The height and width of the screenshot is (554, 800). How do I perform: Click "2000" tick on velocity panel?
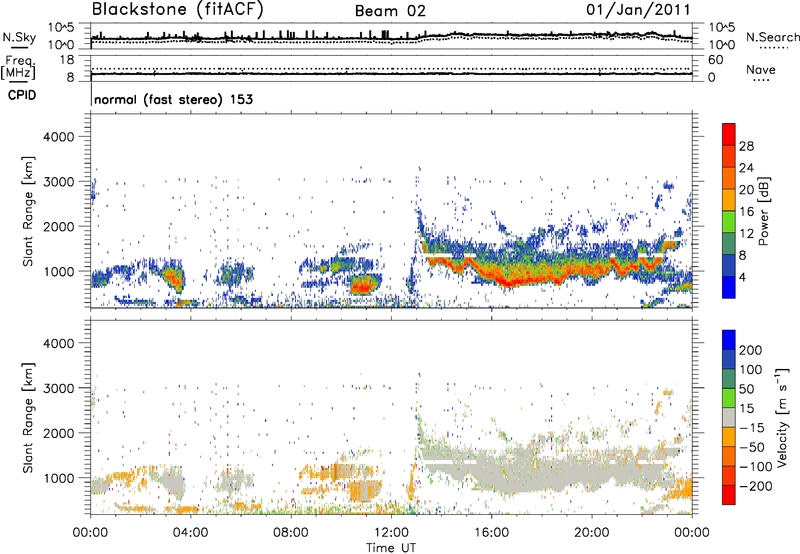(x=58, y=433)
